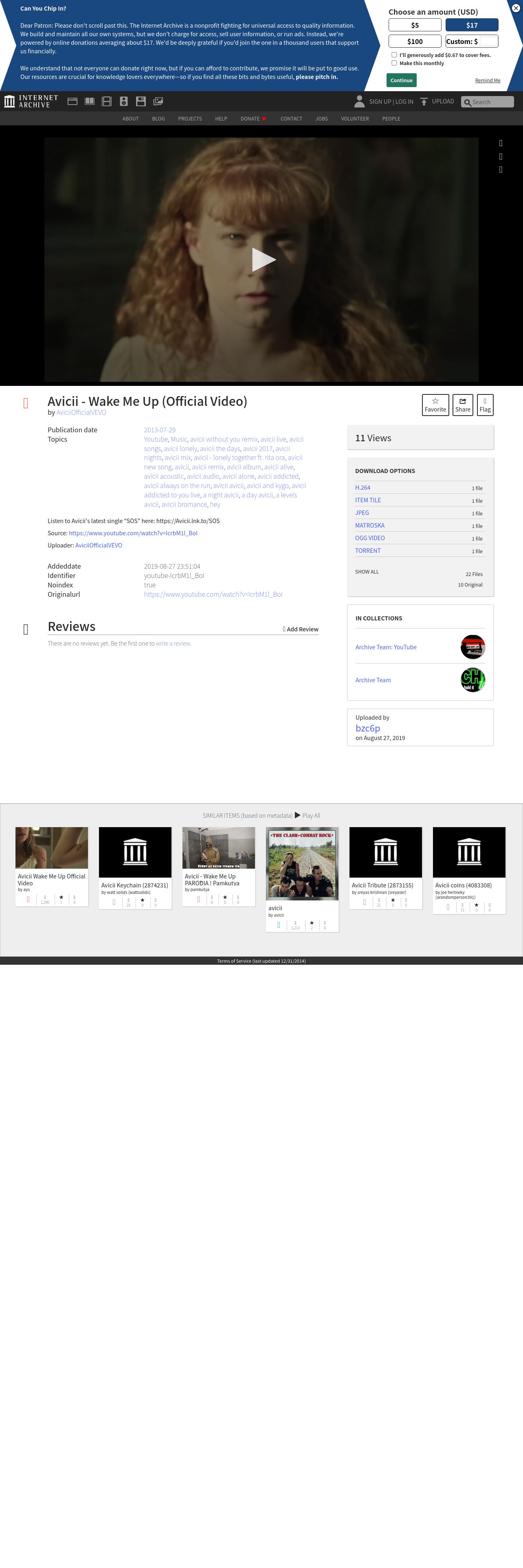Select the $17 donation amount
Image resolution: width=523 pixels, height=1568 pixels.
[x=472, y=25]
